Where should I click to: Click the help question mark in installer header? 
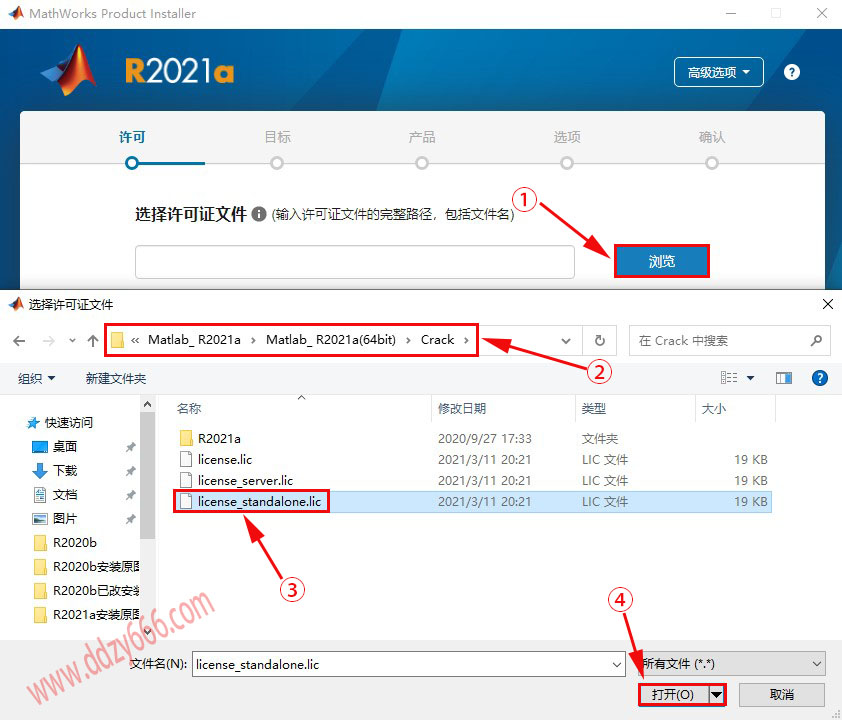(792, 72)
